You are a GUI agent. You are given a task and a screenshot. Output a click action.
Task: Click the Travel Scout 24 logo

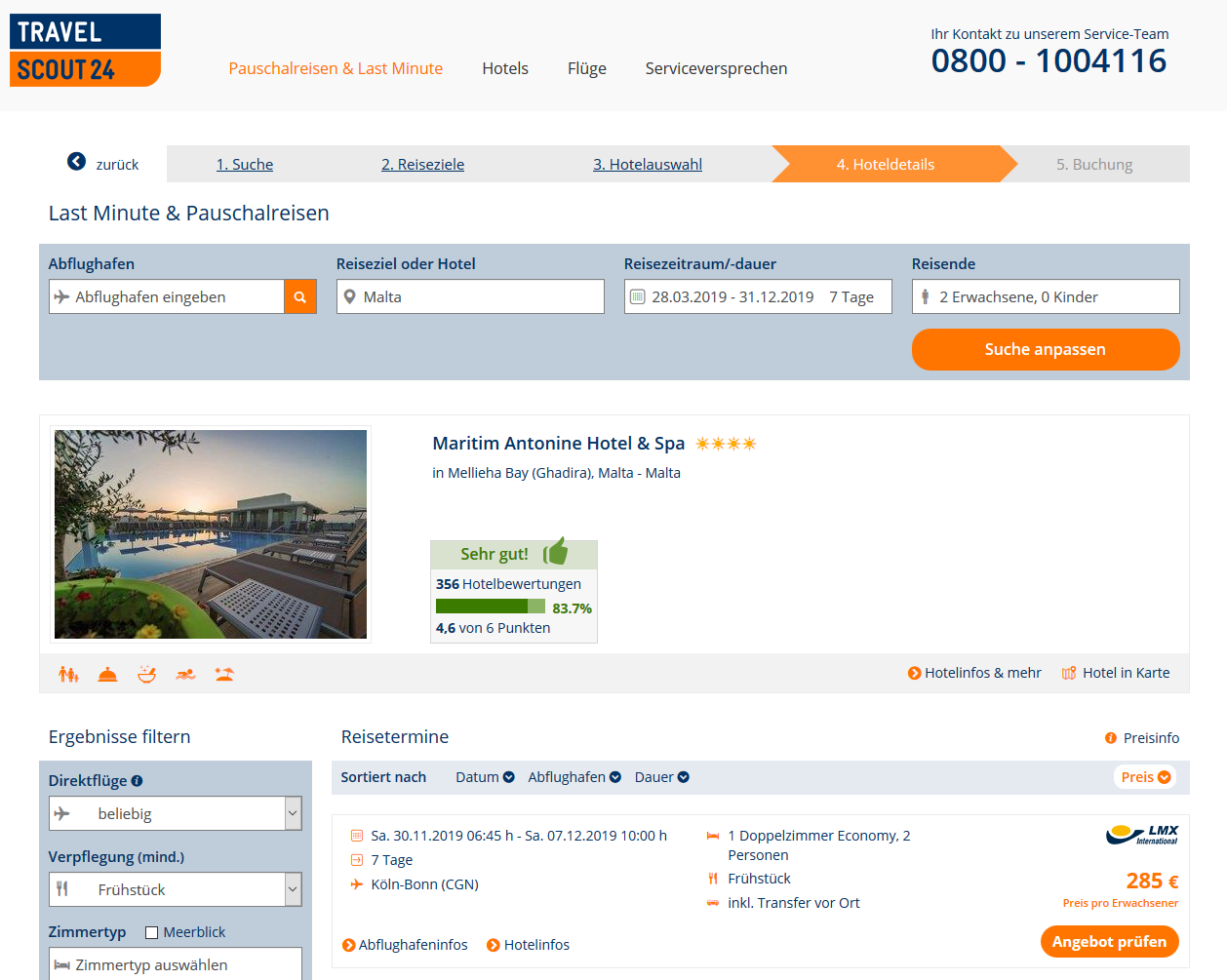tap(85, 51)
